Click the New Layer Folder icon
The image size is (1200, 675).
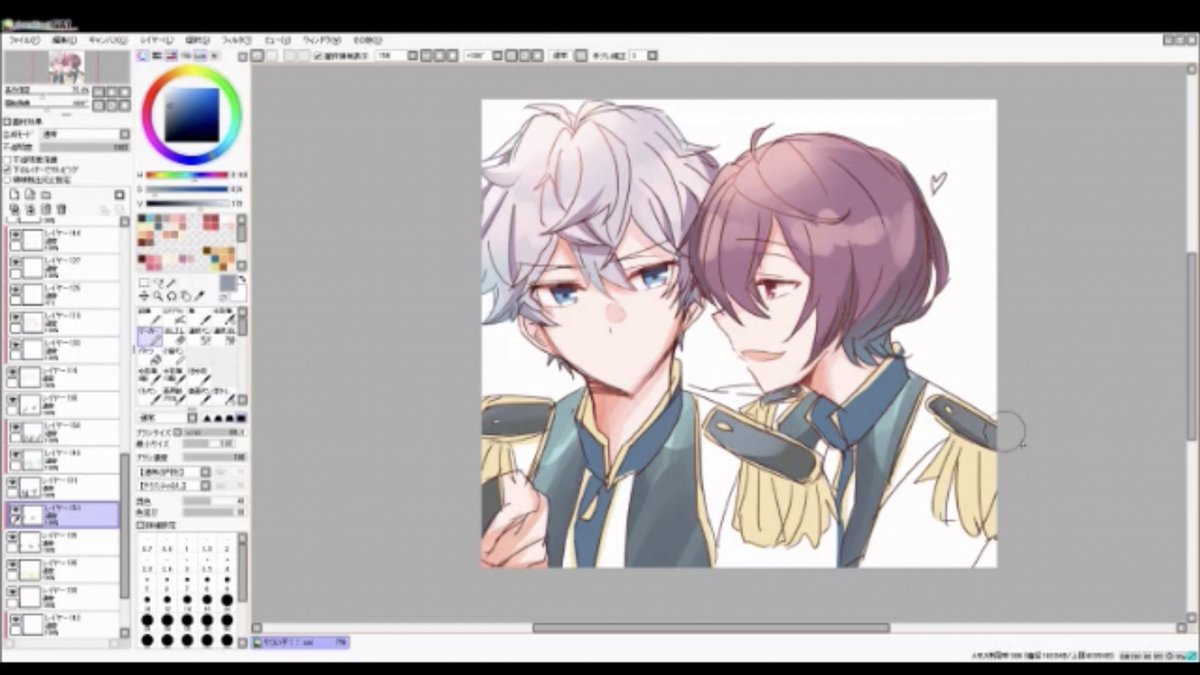(x=46, y=194)
